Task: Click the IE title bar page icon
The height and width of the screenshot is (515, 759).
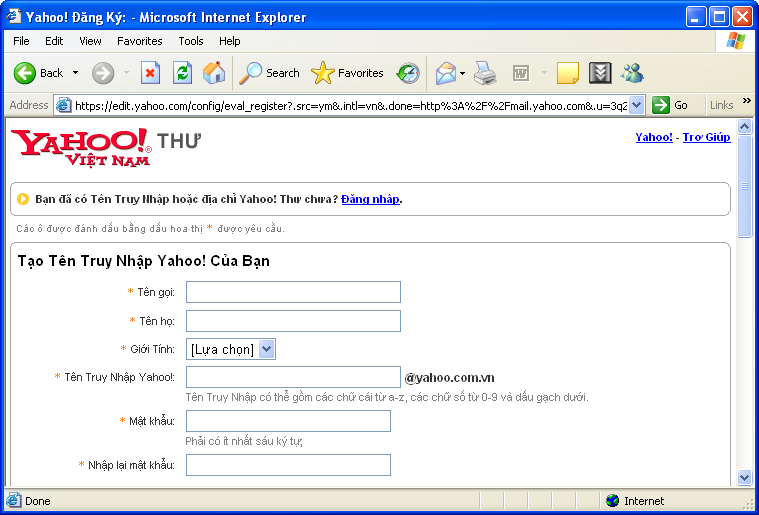Action: pos(14,16)
